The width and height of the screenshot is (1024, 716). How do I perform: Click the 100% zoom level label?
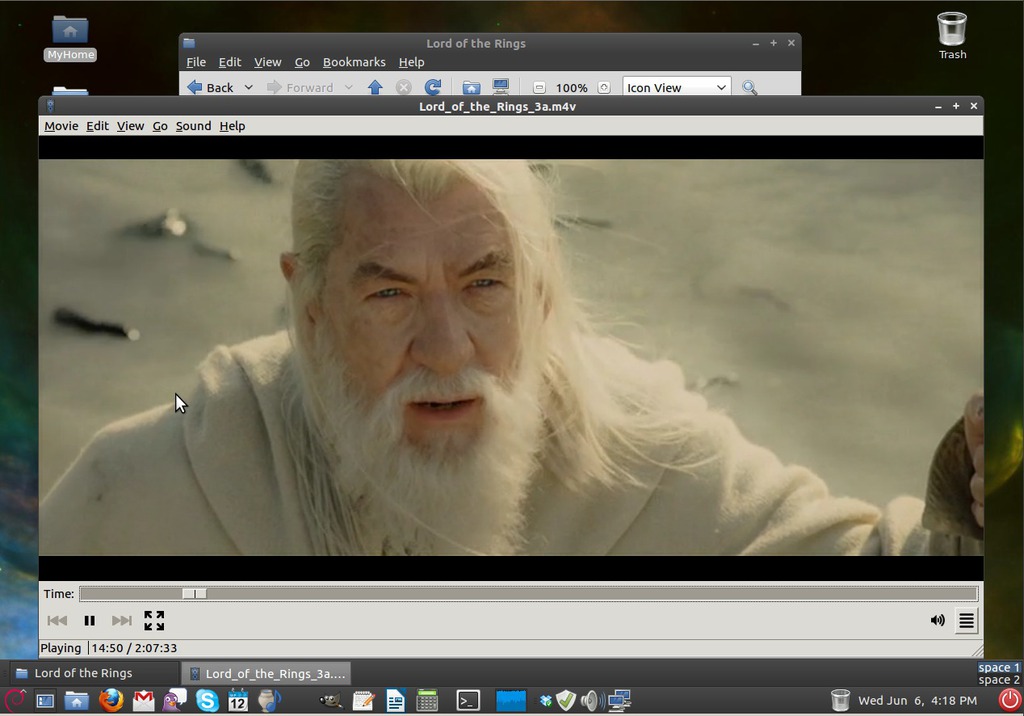point(571,88)
